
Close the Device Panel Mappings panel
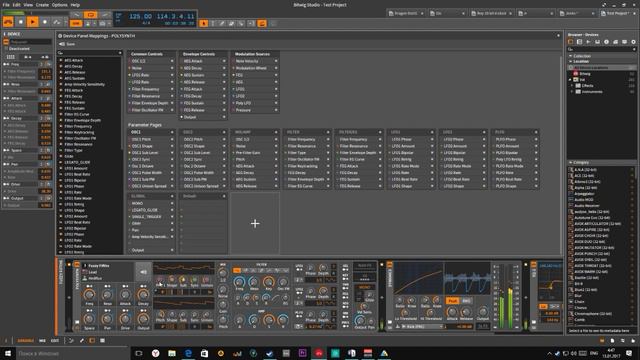558,36
